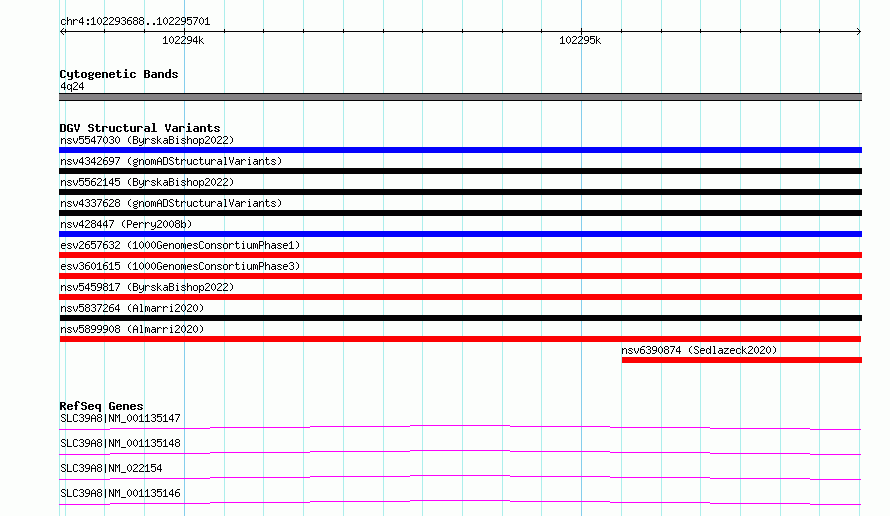Click the short red bar for nsv6390874
The image size is (890, 516).
click(742, 360)
